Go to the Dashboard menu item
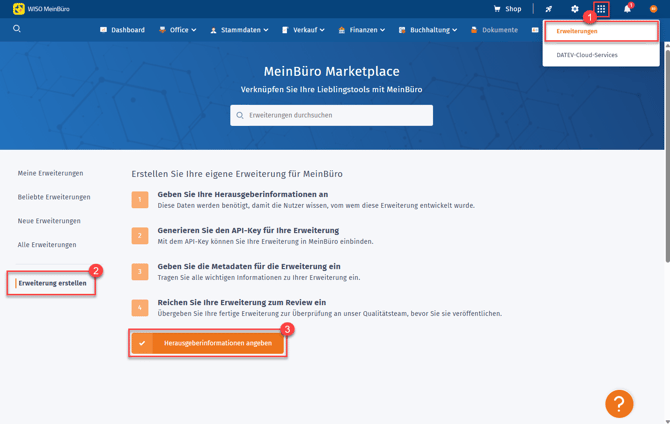The width and height of the screenshot is (670, 424). (122, 30)
